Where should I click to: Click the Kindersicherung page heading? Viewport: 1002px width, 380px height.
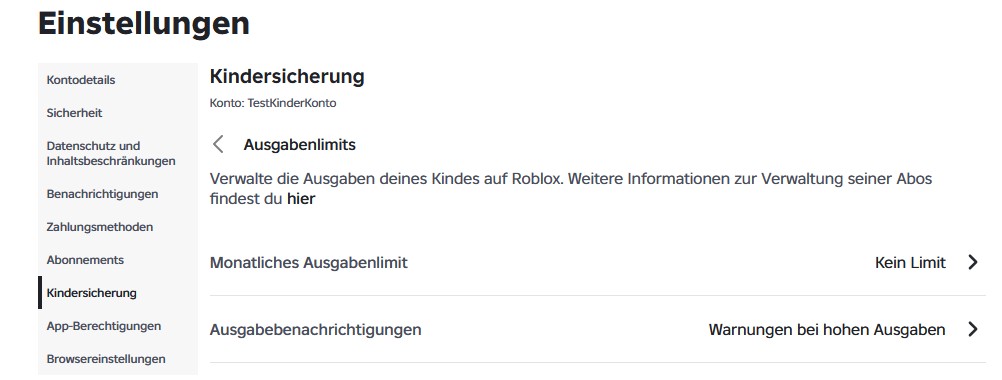tap(287, 77)
